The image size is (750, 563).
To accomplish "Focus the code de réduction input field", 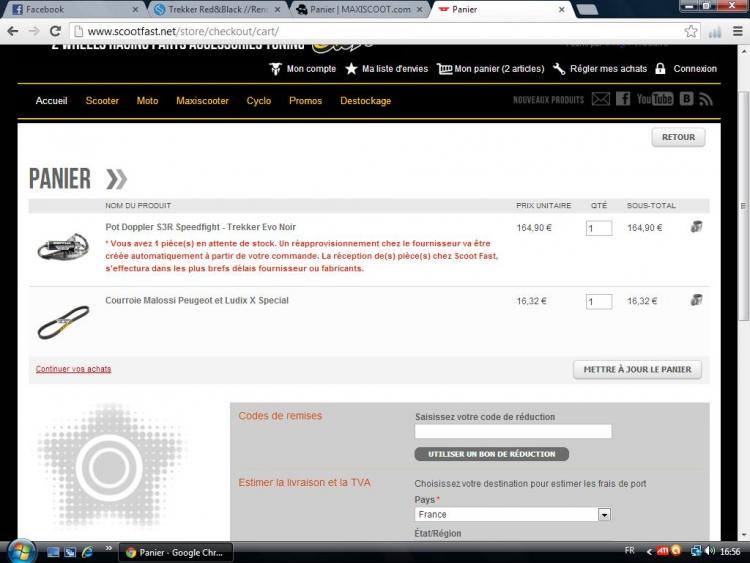I will pos(513,431).
